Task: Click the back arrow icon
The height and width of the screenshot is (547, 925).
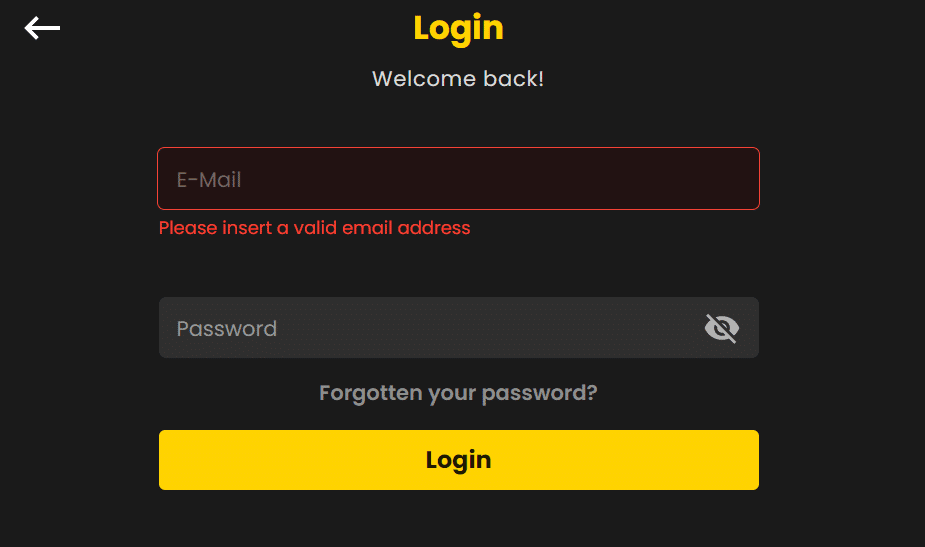Action: pos(42,28)
